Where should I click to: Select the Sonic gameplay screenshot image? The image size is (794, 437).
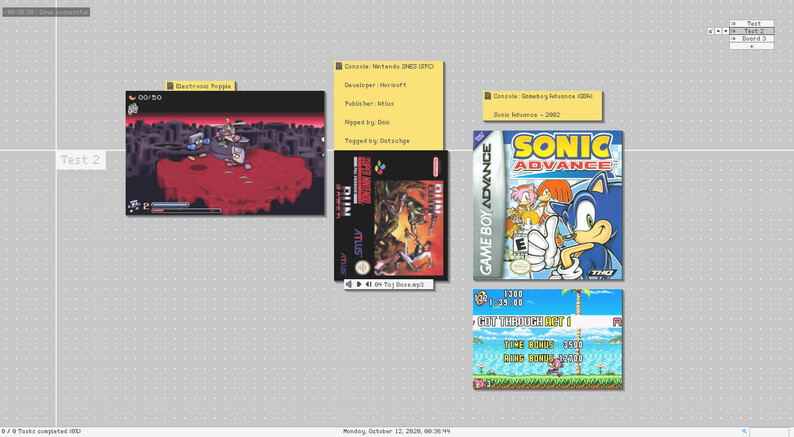(548, 339)
